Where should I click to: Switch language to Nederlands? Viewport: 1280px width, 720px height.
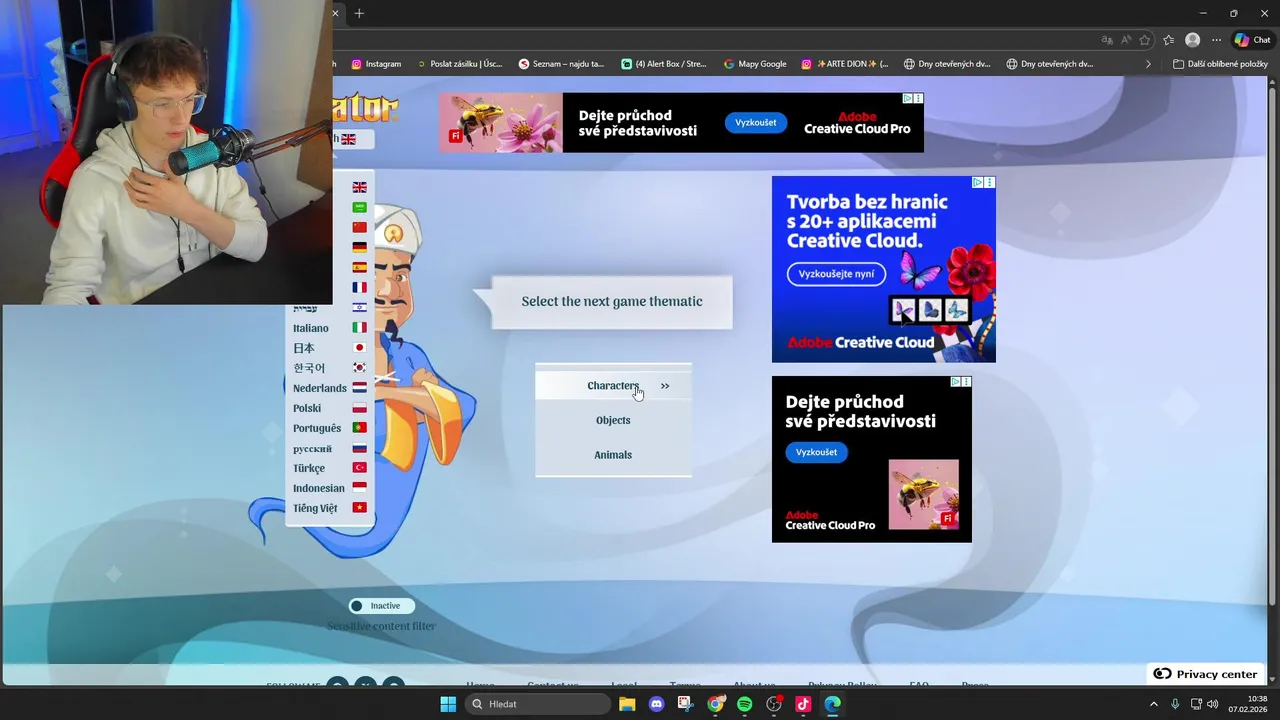tap(330, 388)
